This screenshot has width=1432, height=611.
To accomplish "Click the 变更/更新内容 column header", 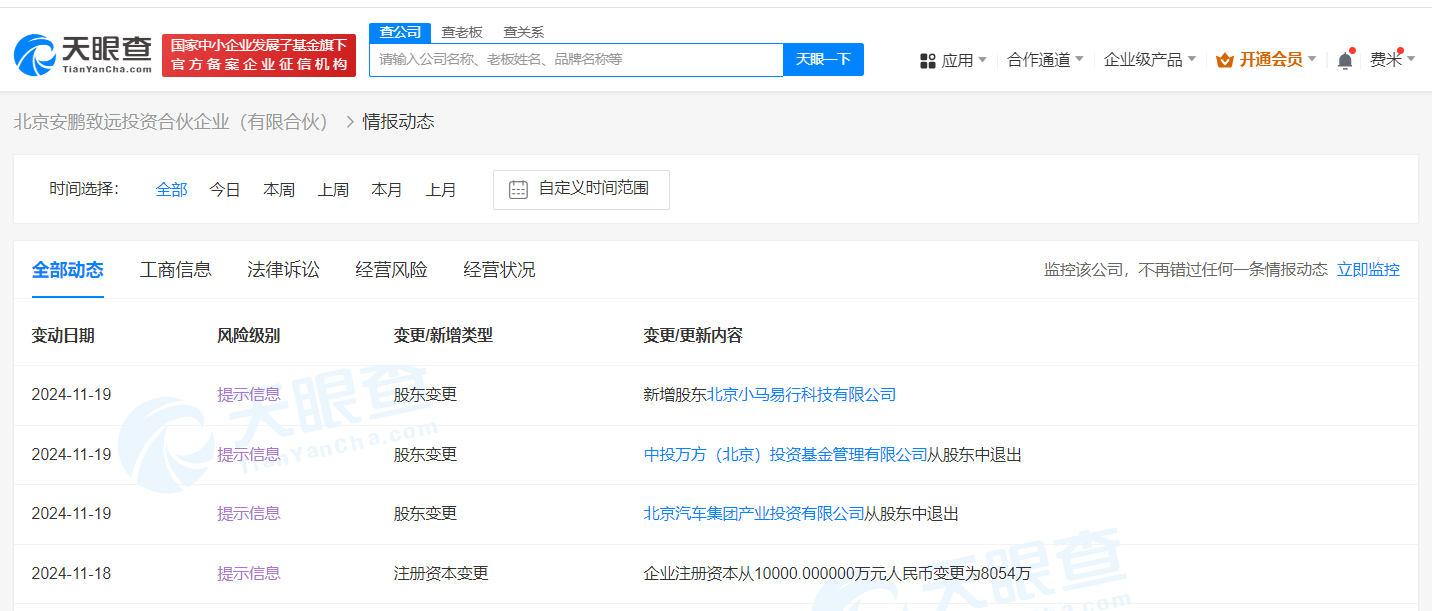I will (x=693, y=336).
